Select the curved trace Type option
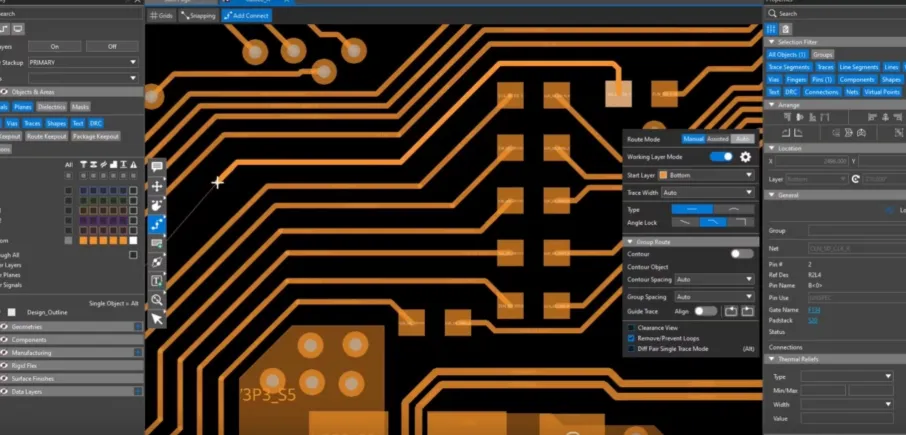 [x=734, y=210]
